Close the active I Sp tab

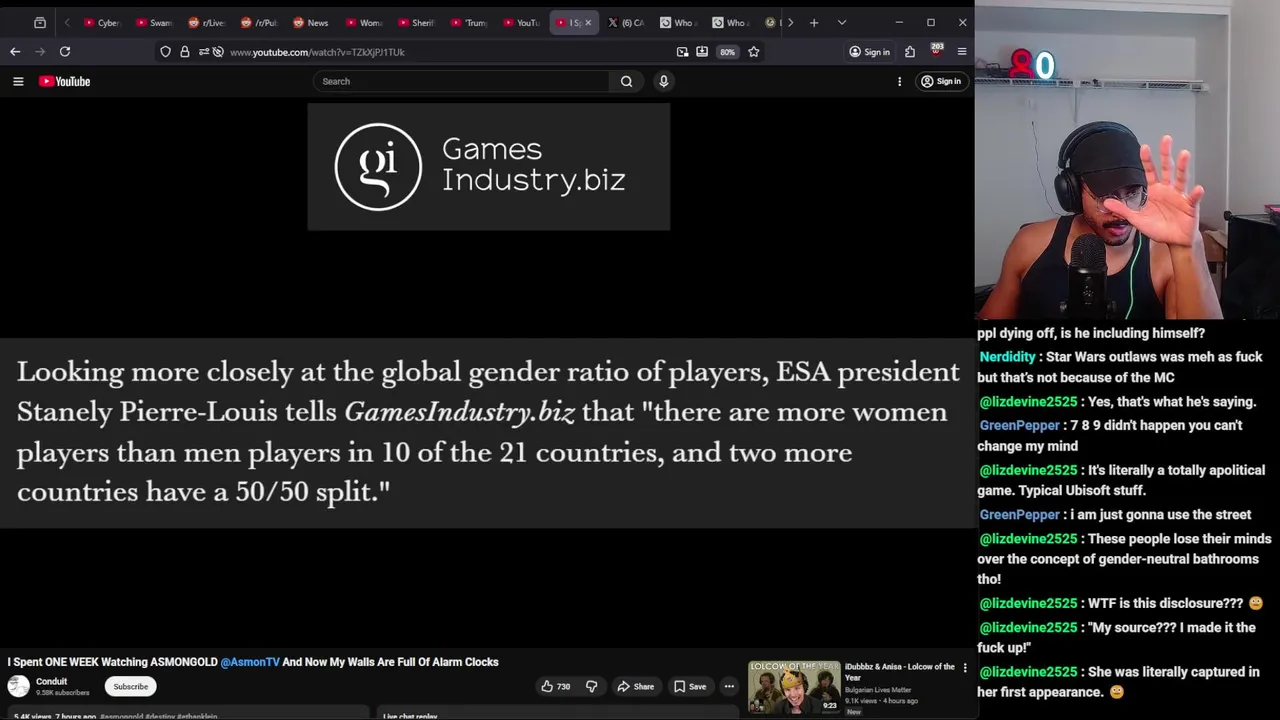coord(588,22)
